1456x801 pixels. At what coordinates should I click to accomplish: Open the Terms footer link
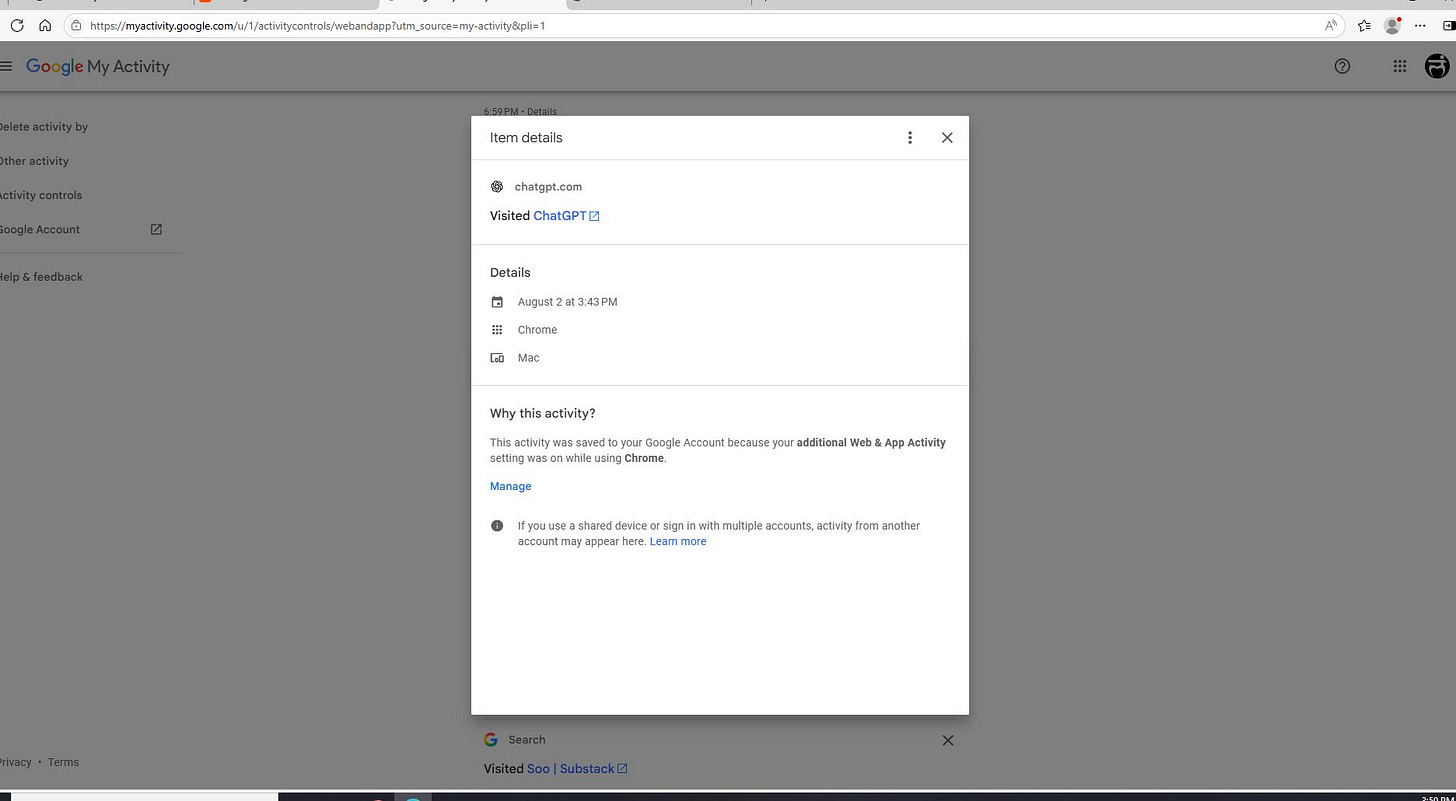tap(63, 762)
